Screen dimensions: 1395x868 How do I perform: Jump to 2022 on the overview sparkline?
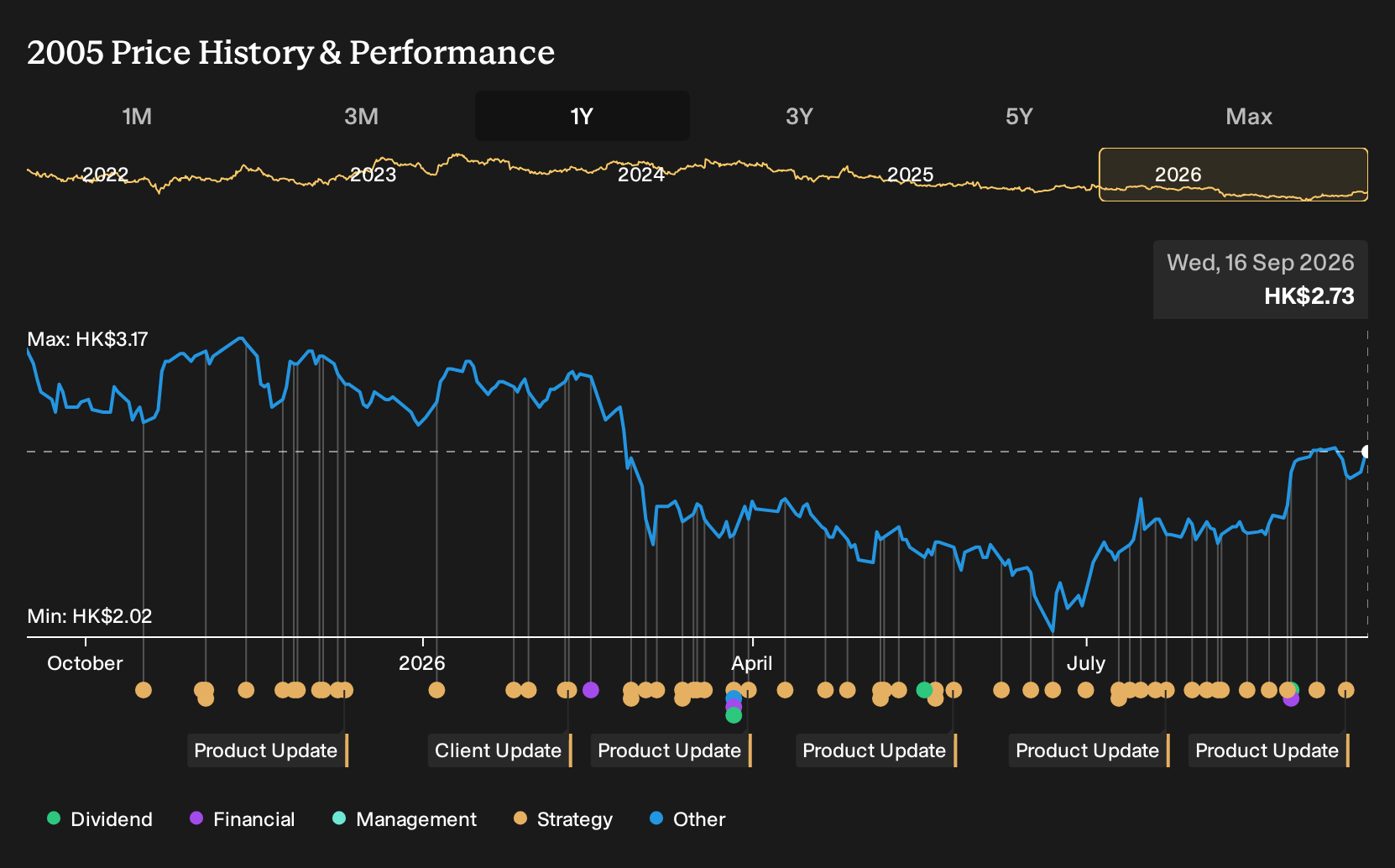(105, 175)
